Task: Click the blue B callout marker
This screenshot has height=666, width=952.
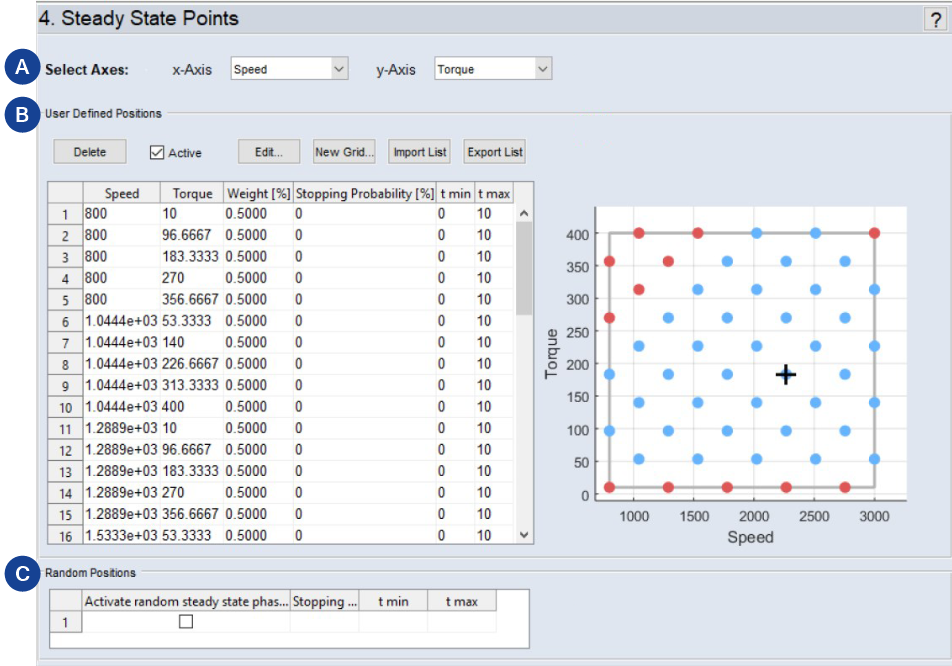Action: click(21, 115)
